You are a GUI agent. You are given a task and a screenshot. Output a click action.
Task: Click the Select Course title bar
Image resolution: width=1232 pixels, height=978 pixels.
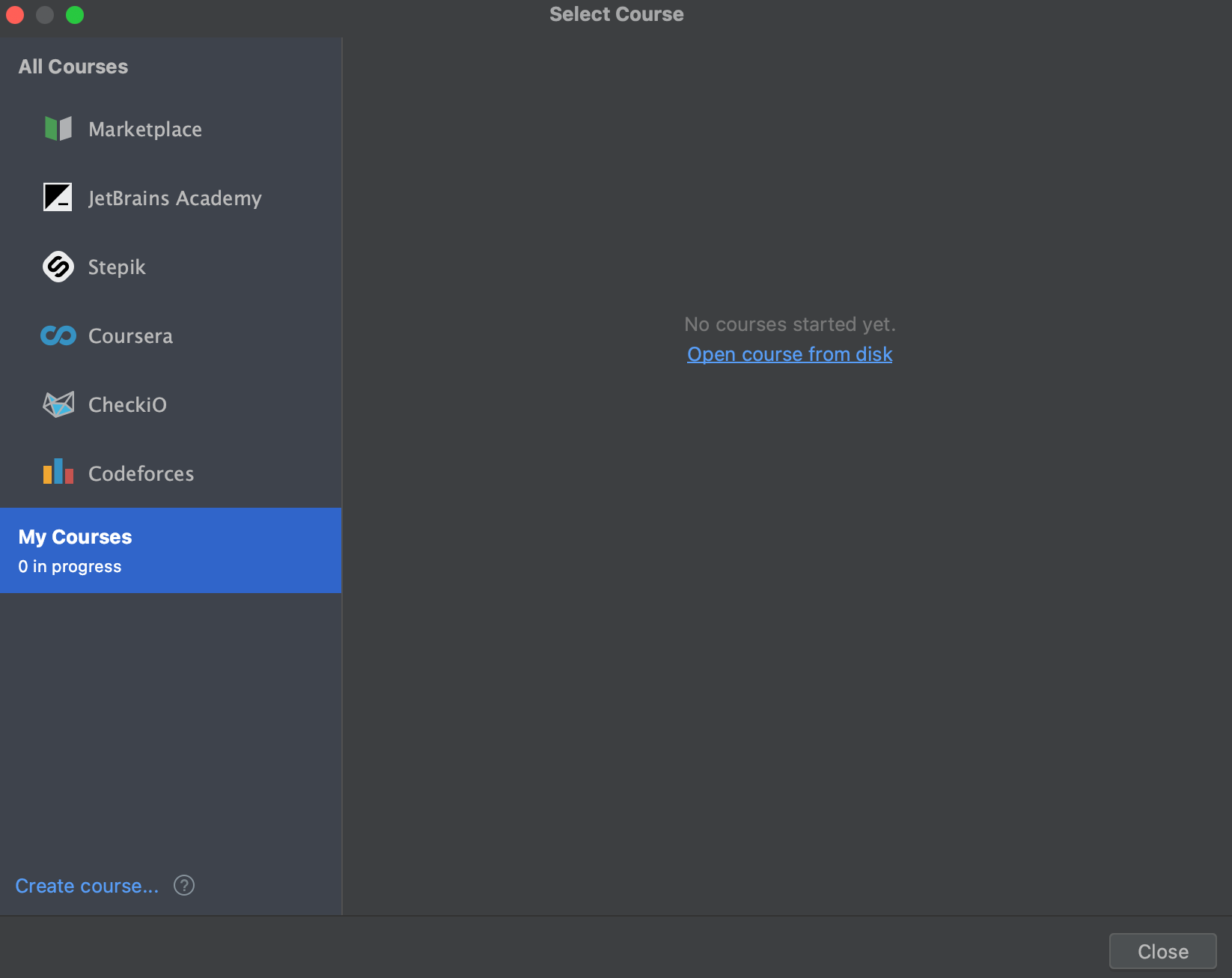tap(615, 13)
